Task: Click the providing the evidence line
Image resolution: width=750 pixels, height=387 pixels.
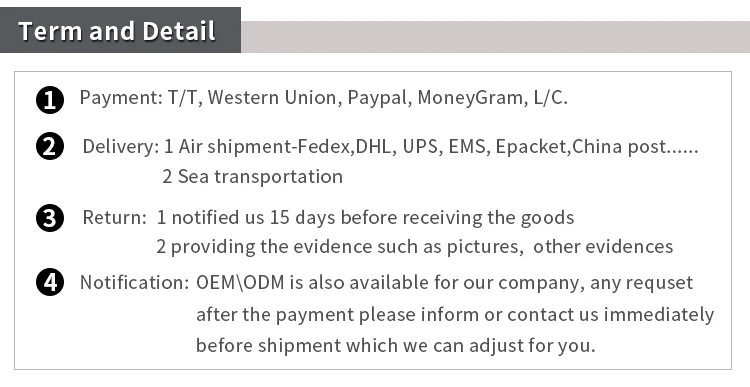Action: 415,247
